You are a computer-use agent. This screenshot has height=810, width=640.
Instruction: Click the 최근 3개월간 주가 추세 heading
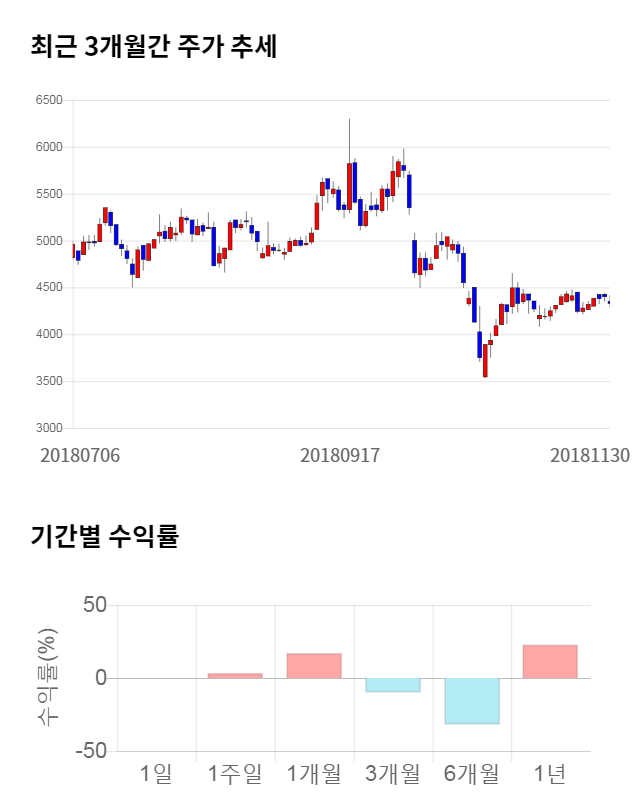154,47
